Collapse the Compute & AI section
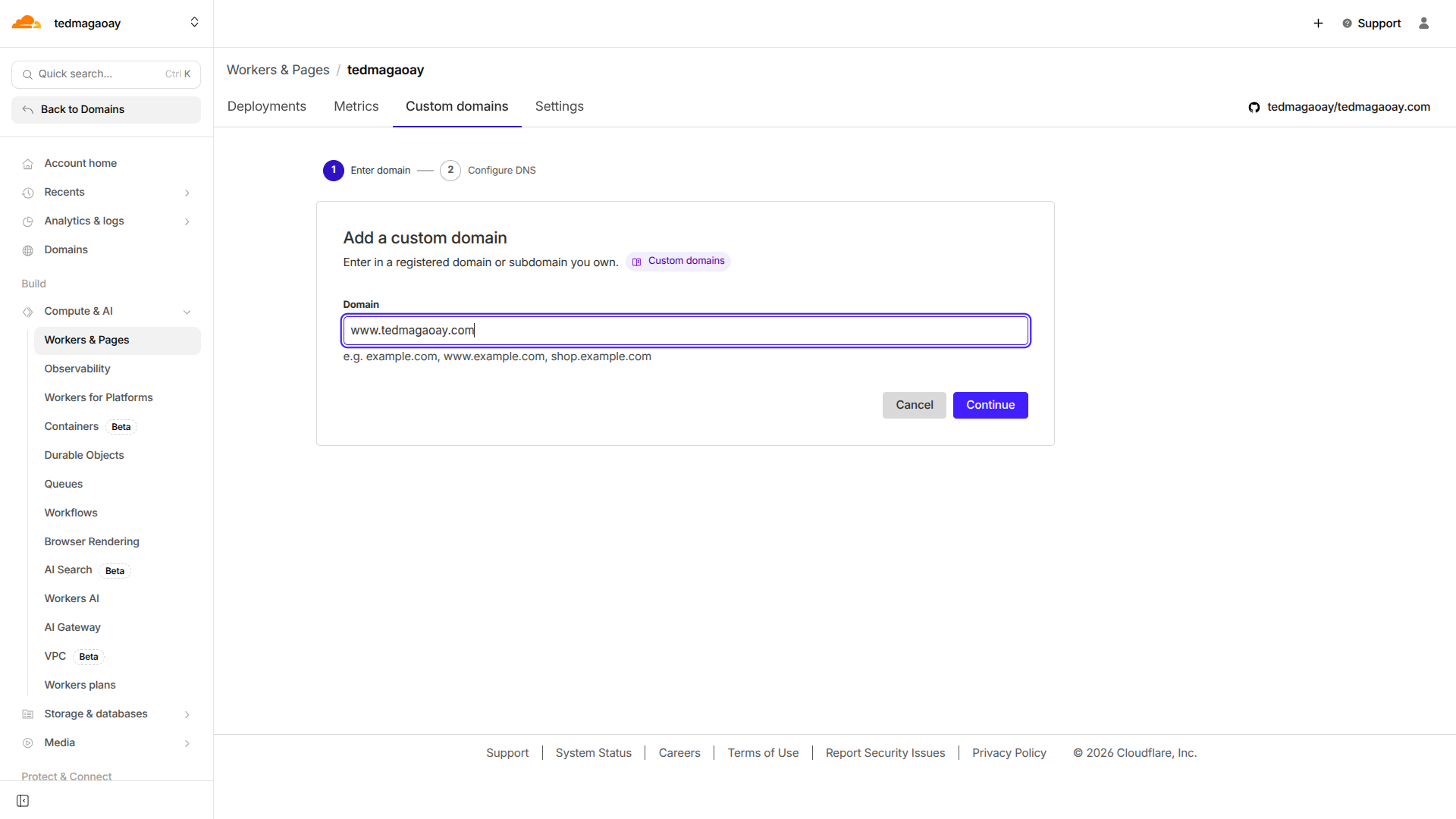Viewport: 1456px width, 819px height. coord(187,312)
